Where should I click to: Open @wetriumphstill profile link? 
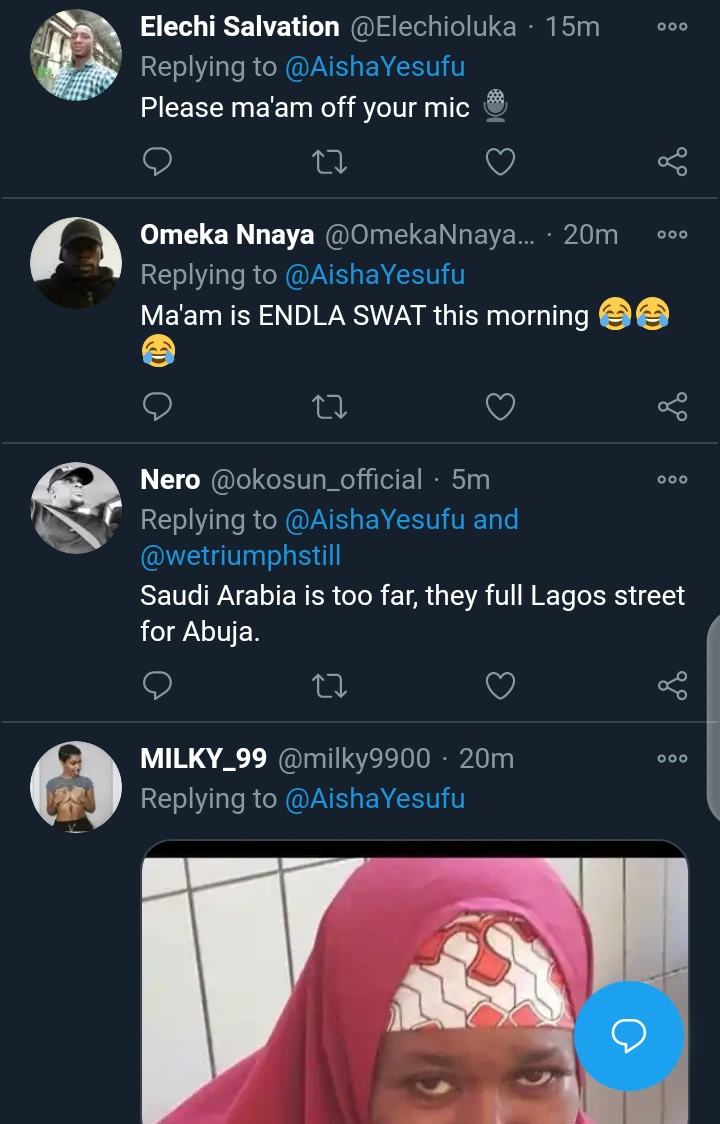click(x=241, y=555)
